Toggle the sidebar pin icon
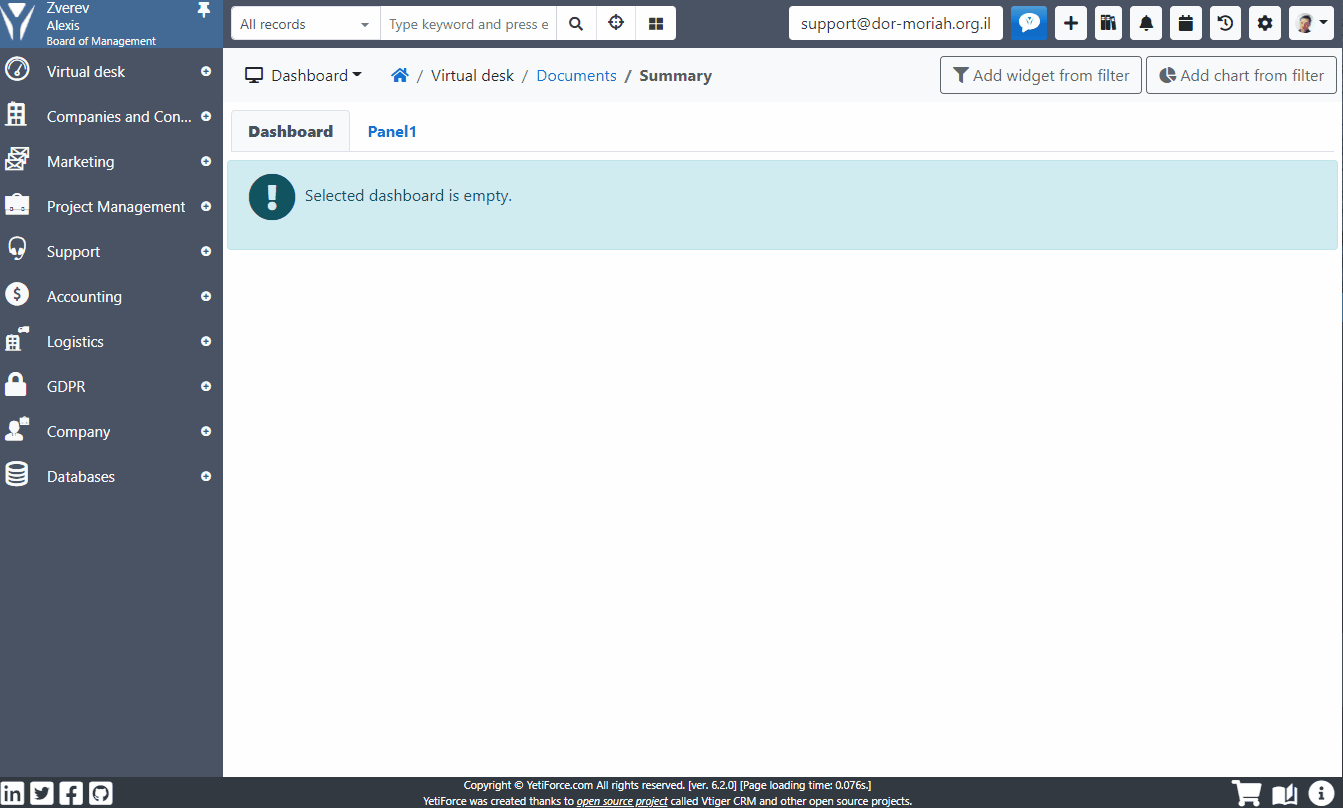The height and width of the screenshot is (808, 1343). pyautogui.click(x=204, y=9)
